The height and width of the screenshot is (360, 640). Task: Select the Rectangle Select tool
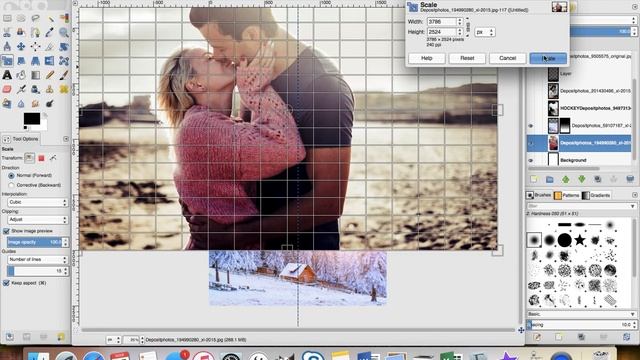click(x=7, y=18)
